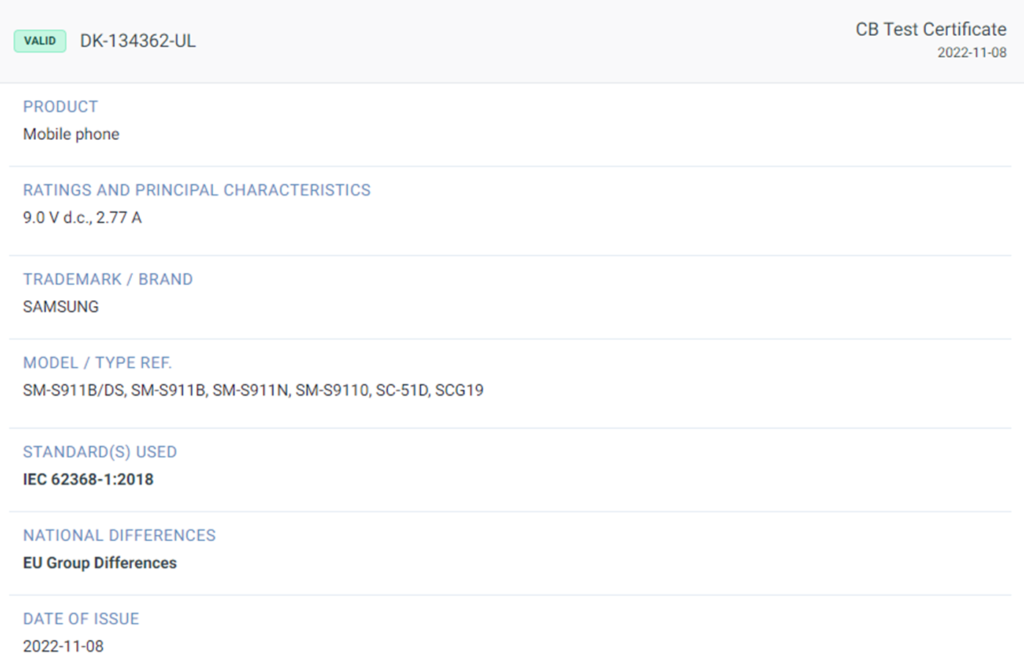This screenshot has height=670, width=1024.
Task: Select the 9.0 V d.c., 2.77 A rating
Action: [82, 217]
